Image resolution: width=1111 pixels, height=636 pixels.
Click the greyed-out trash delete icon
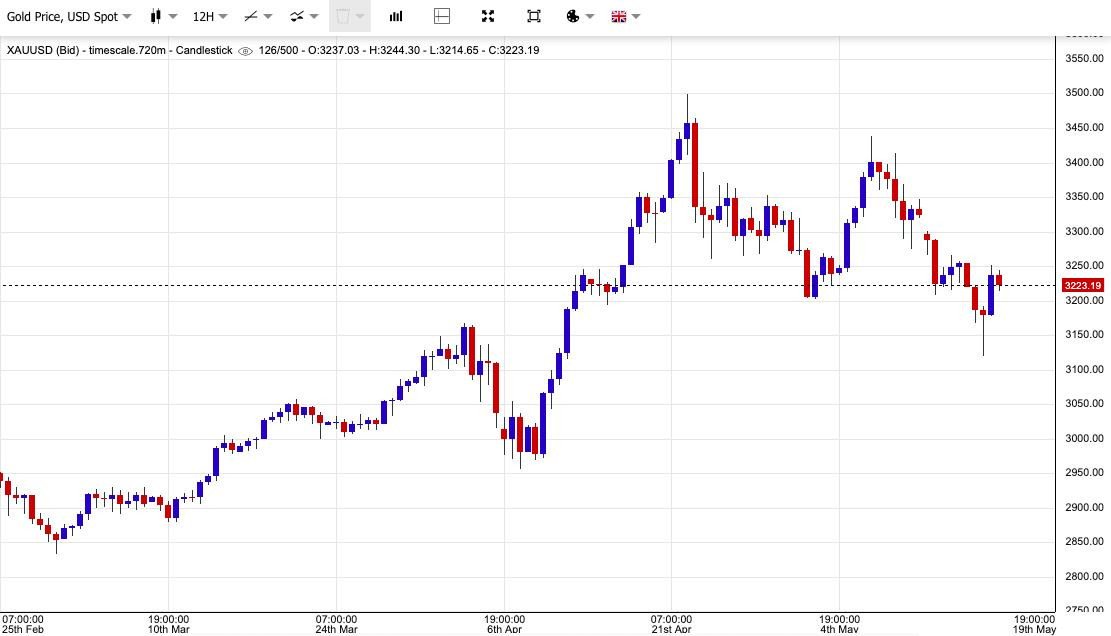pos(343,16)
